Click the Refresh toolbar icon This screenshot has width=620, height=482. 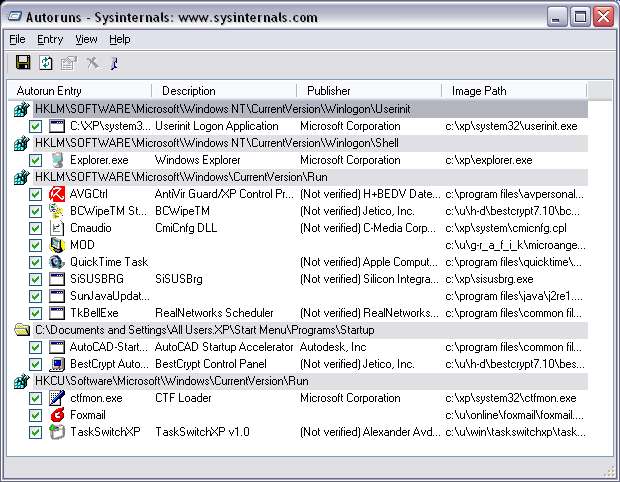click(x=46, y=63)
